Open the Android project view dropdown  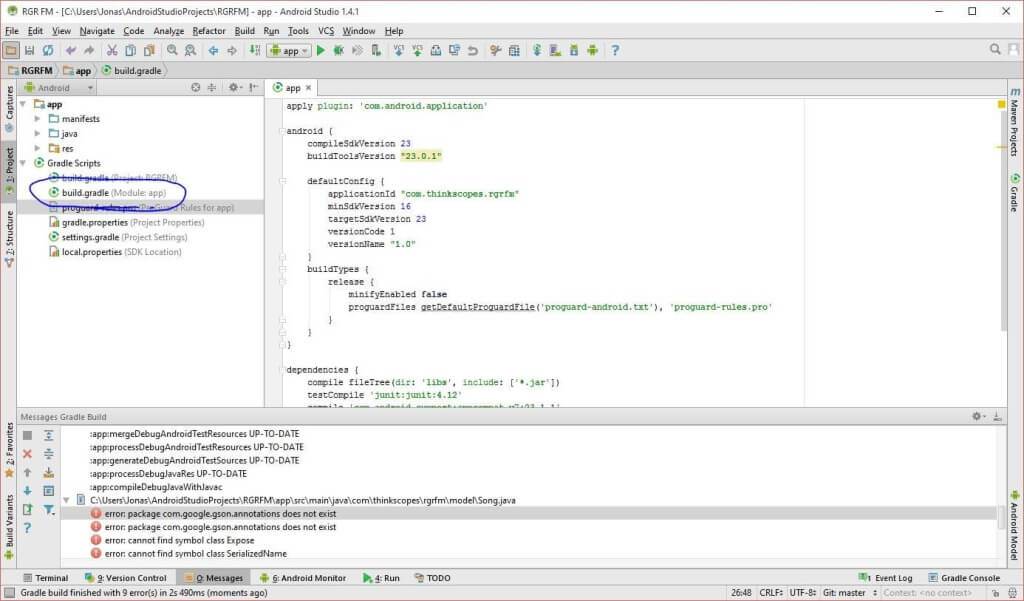(58, 88)
